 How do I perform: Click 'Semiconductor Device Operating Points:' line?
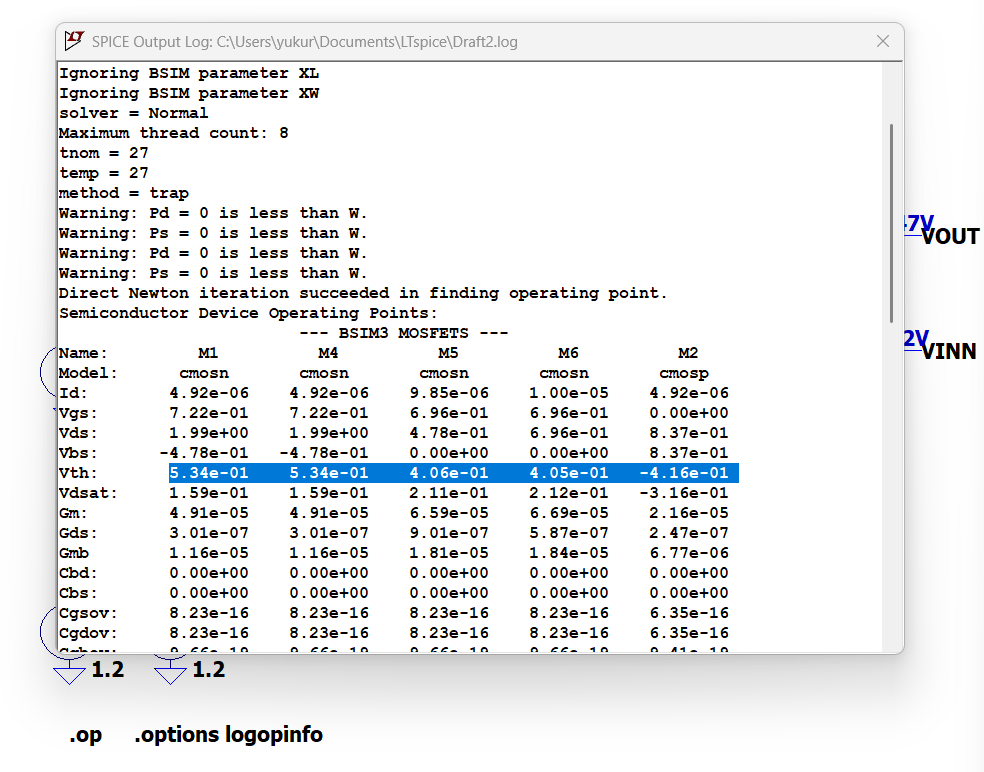pyautogui.click(x=249, y=313)
